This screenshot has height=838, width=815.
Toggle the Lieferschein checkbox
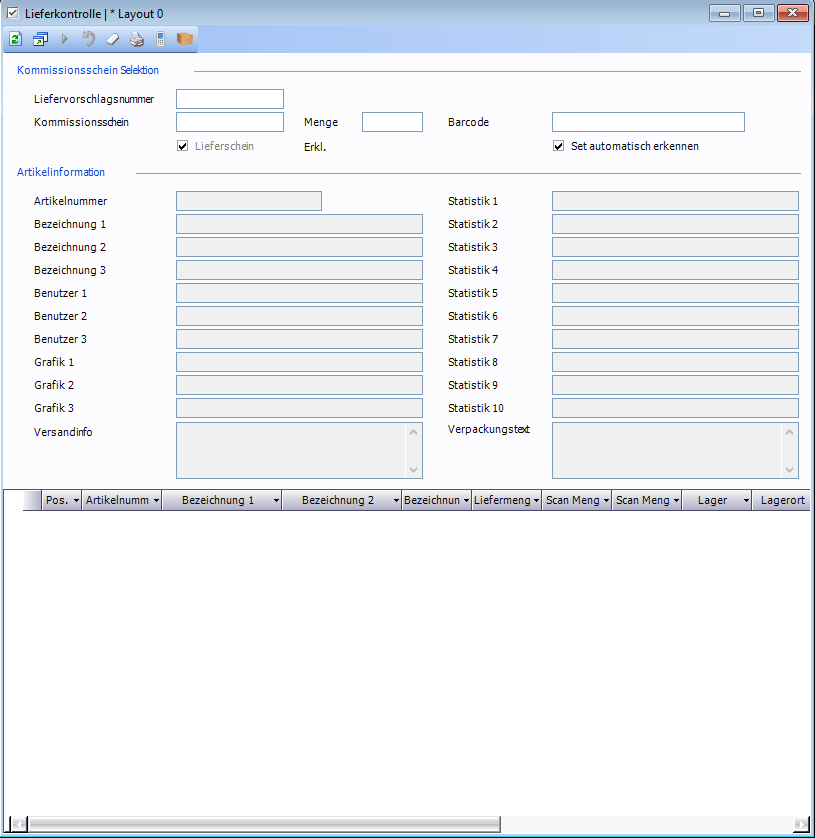pyautogui.click(x=182, y=146)
